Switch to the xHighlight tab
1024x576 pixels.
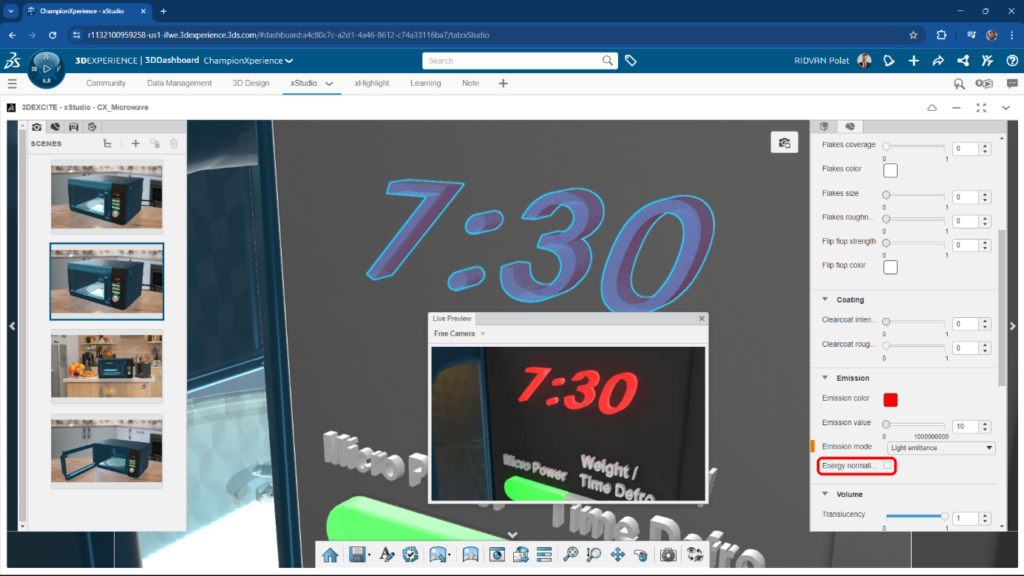[372, 84]
